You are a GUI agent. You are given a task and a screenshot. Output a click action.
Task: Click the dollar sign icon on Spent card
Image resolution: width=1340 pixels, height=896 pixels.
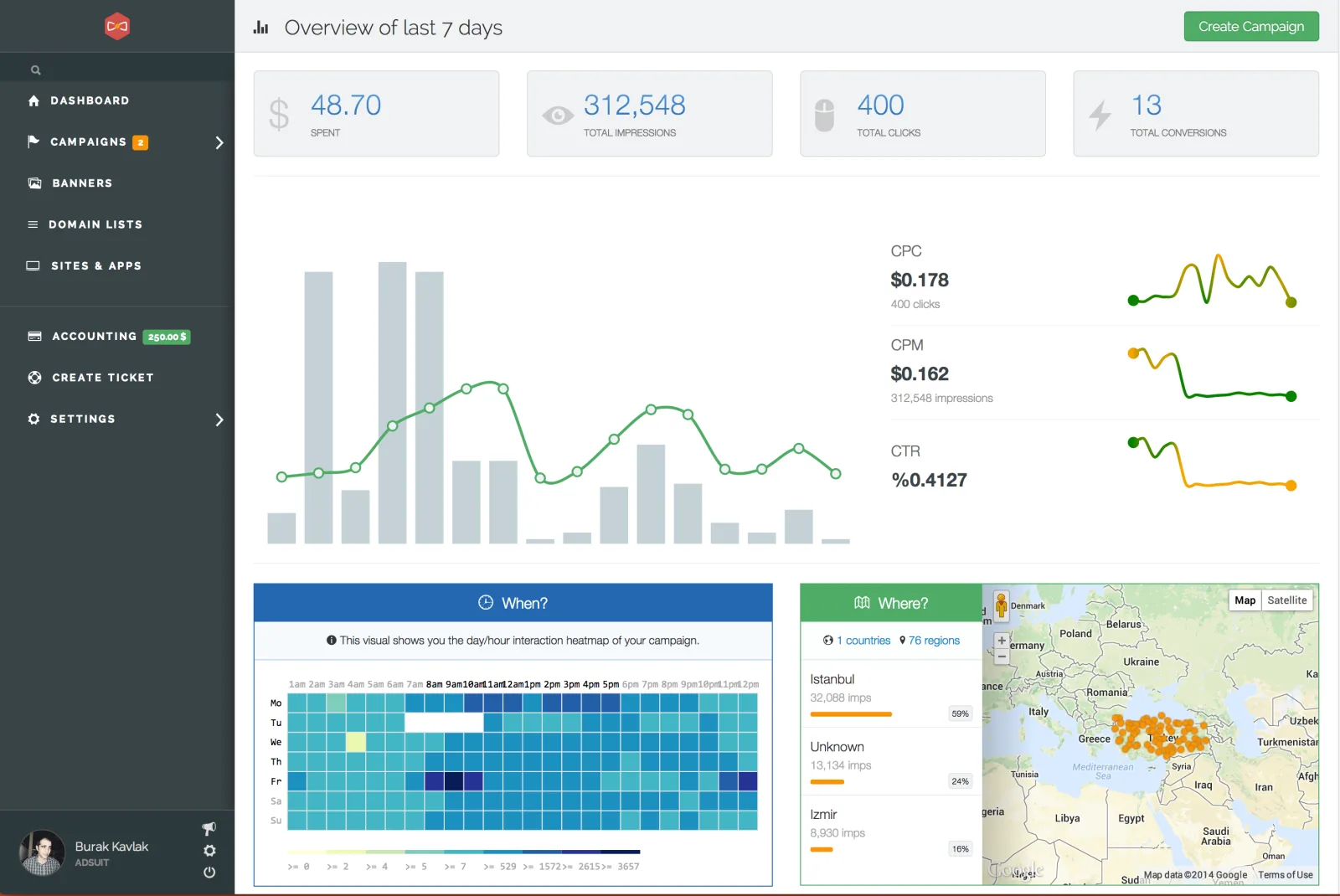tap(279, 115)
